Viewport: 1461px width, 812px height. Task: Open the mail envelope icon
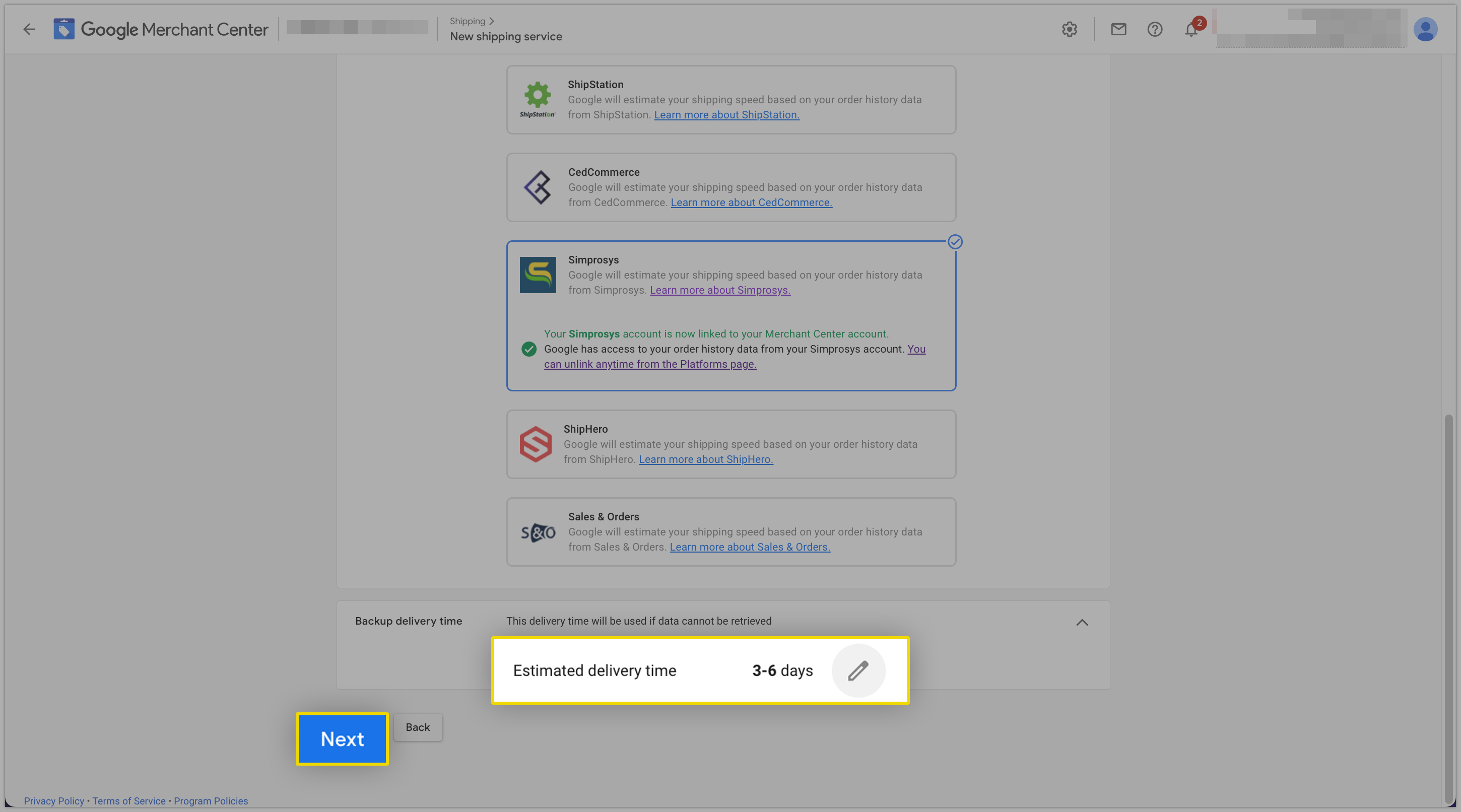[x=1118, y=29]
